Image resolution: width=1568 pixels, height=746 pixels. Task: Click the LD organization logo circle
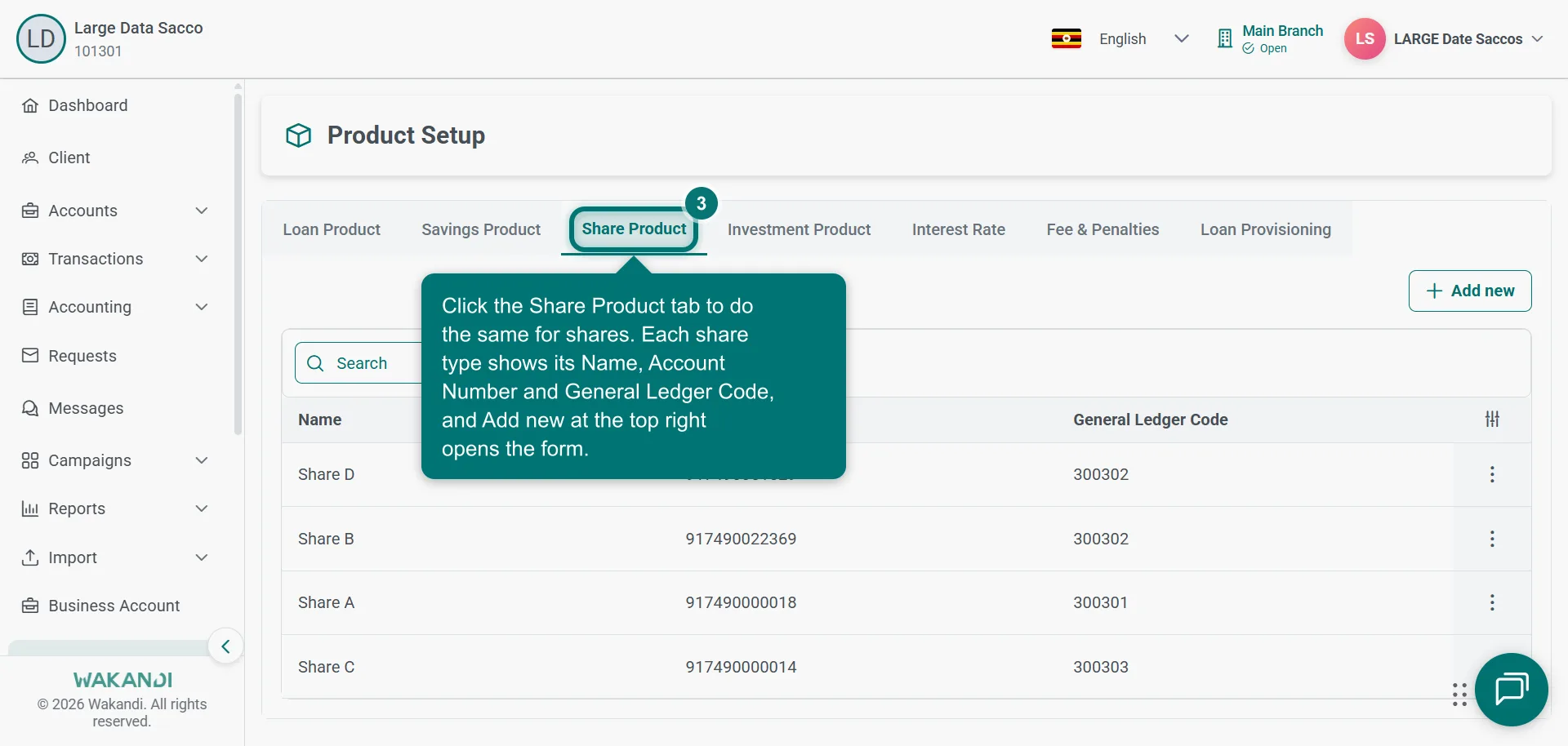point(41,38)
